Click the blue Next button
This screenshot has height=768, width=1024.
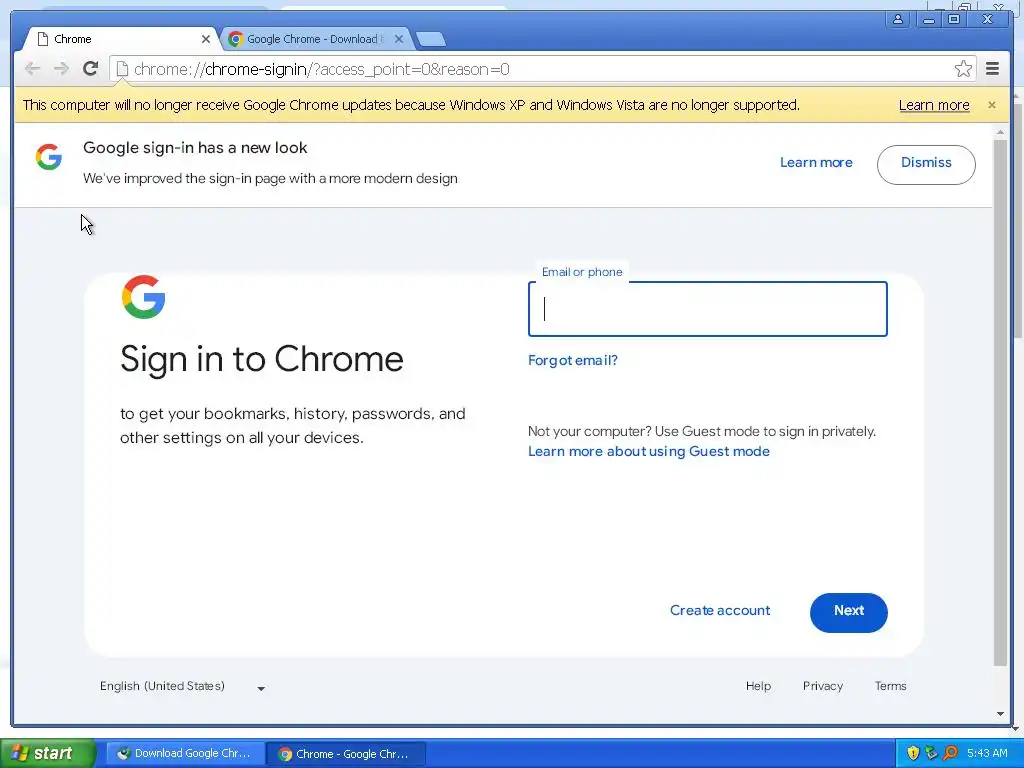[848, 612]
